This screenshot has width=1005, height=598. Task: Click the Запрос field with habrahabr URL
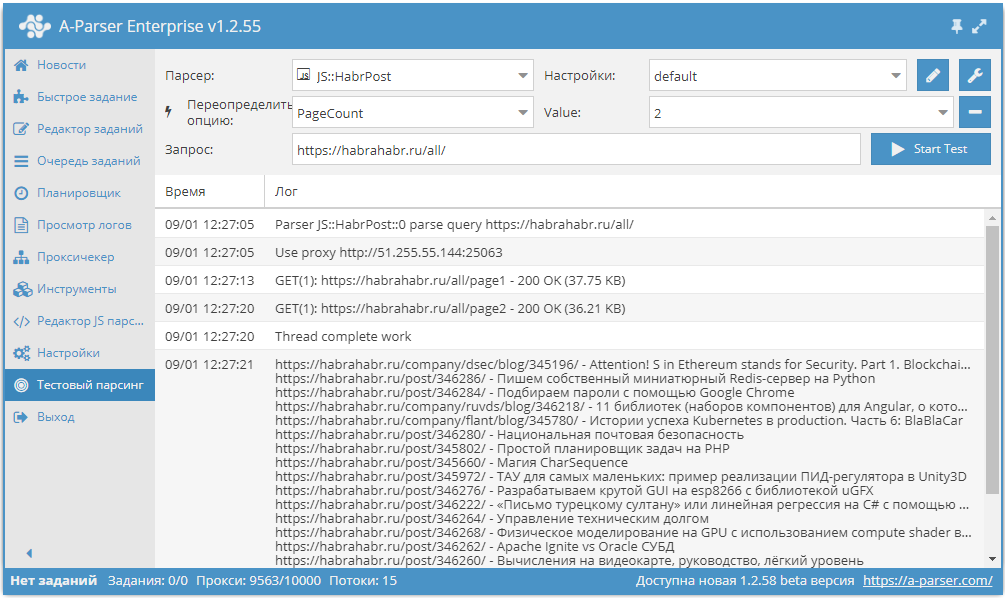pos(576,149)
